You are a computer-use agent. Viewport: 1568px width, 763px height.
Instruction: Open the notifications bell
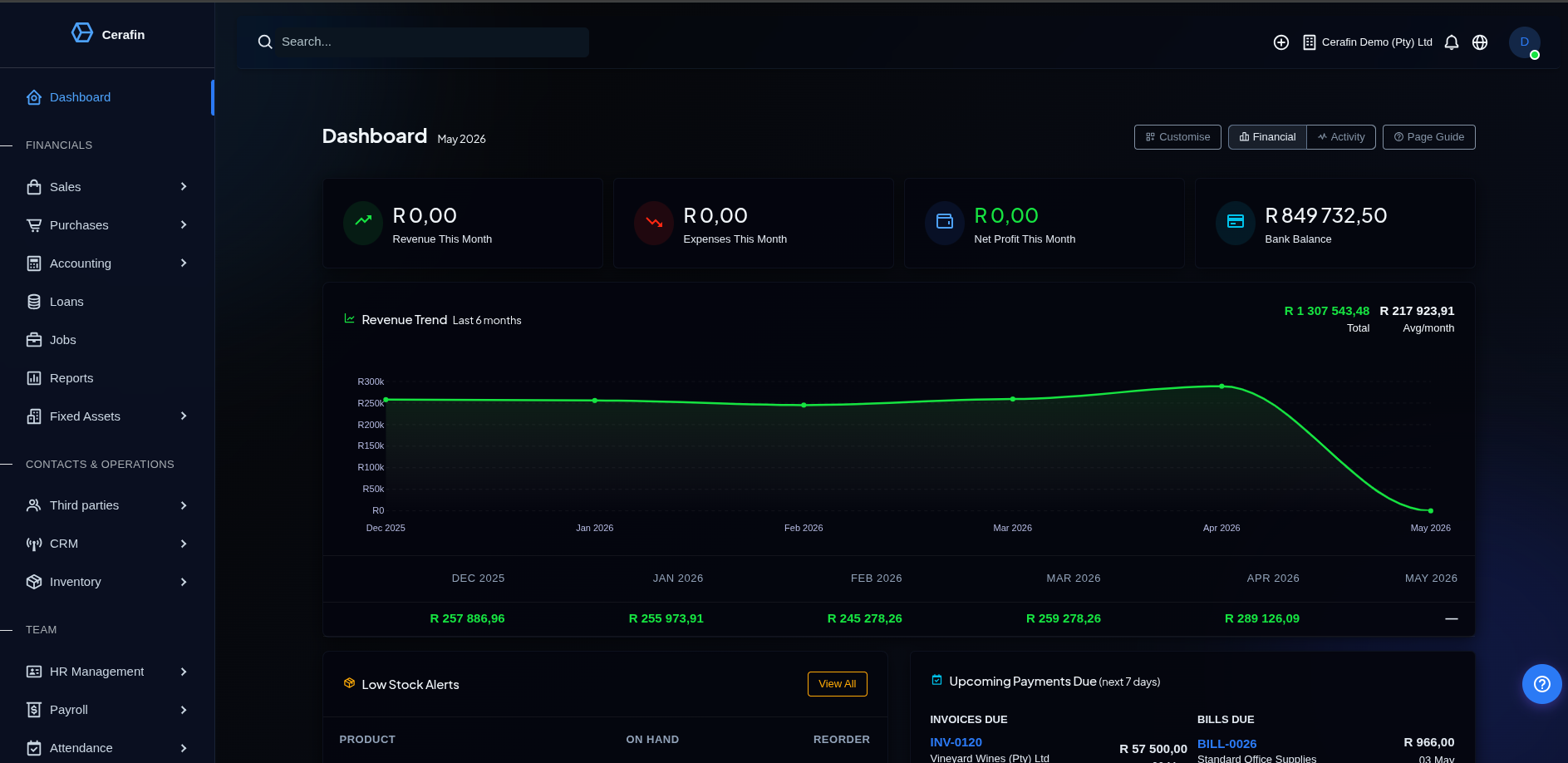point(1452,42)
